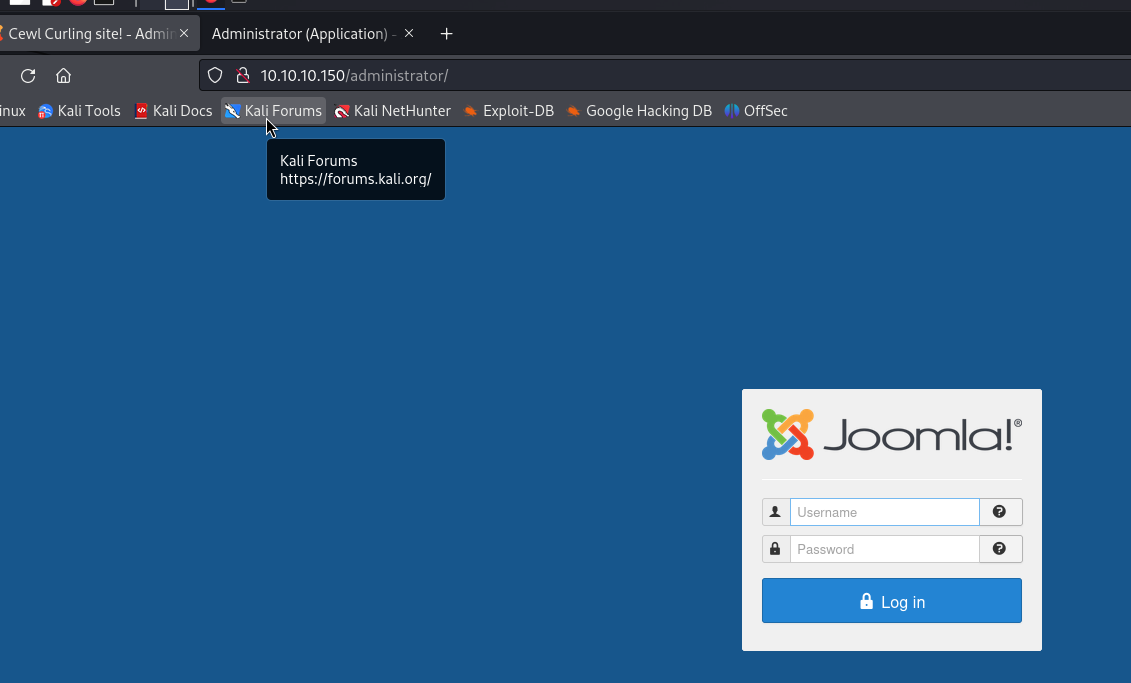This screenshot has height=683, width=1131.
Task: Click the Joomla! logo
Action: point(891,435)
